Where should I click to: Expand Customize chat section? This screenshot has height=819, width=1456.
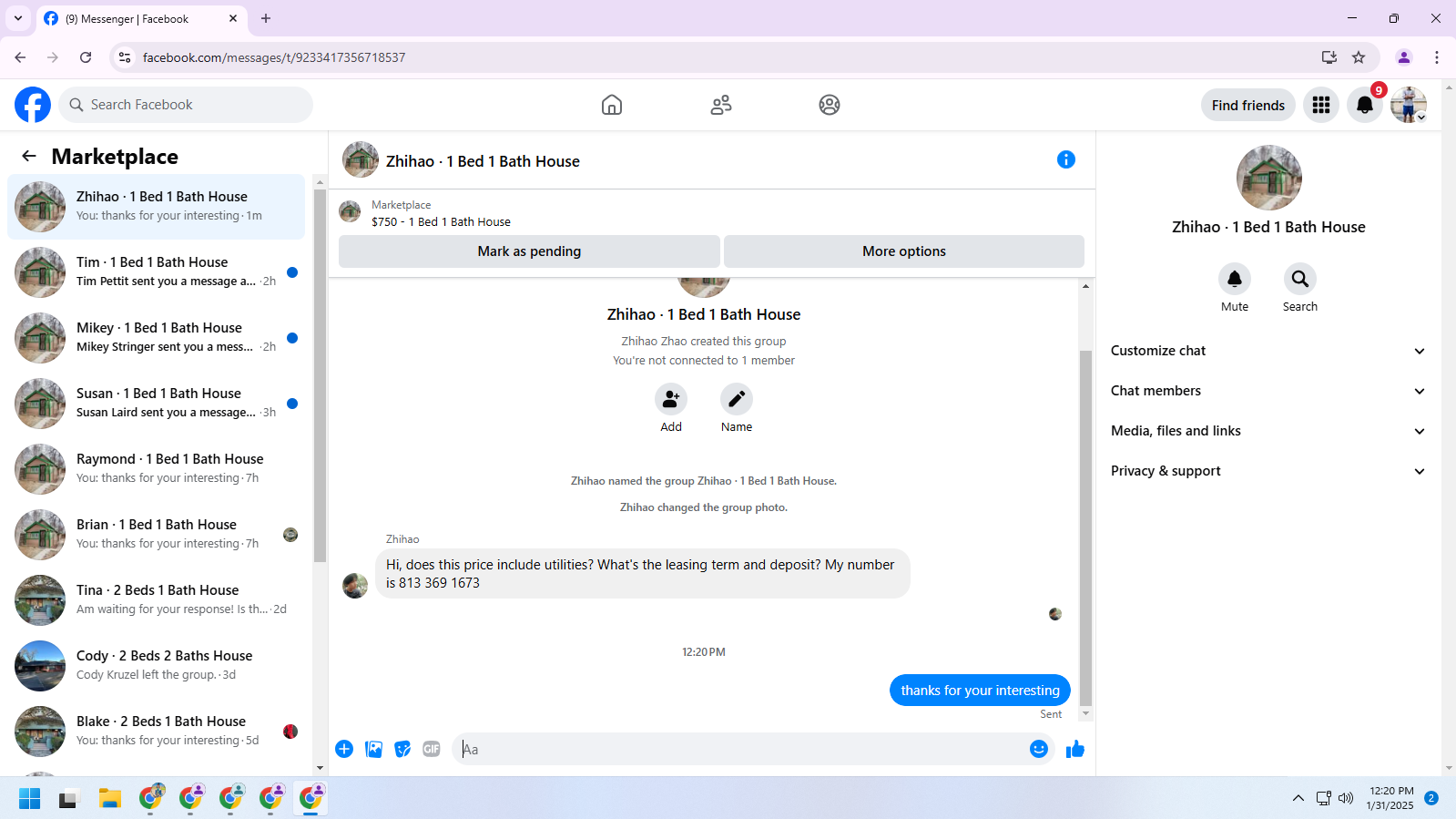click(1268, 351)
